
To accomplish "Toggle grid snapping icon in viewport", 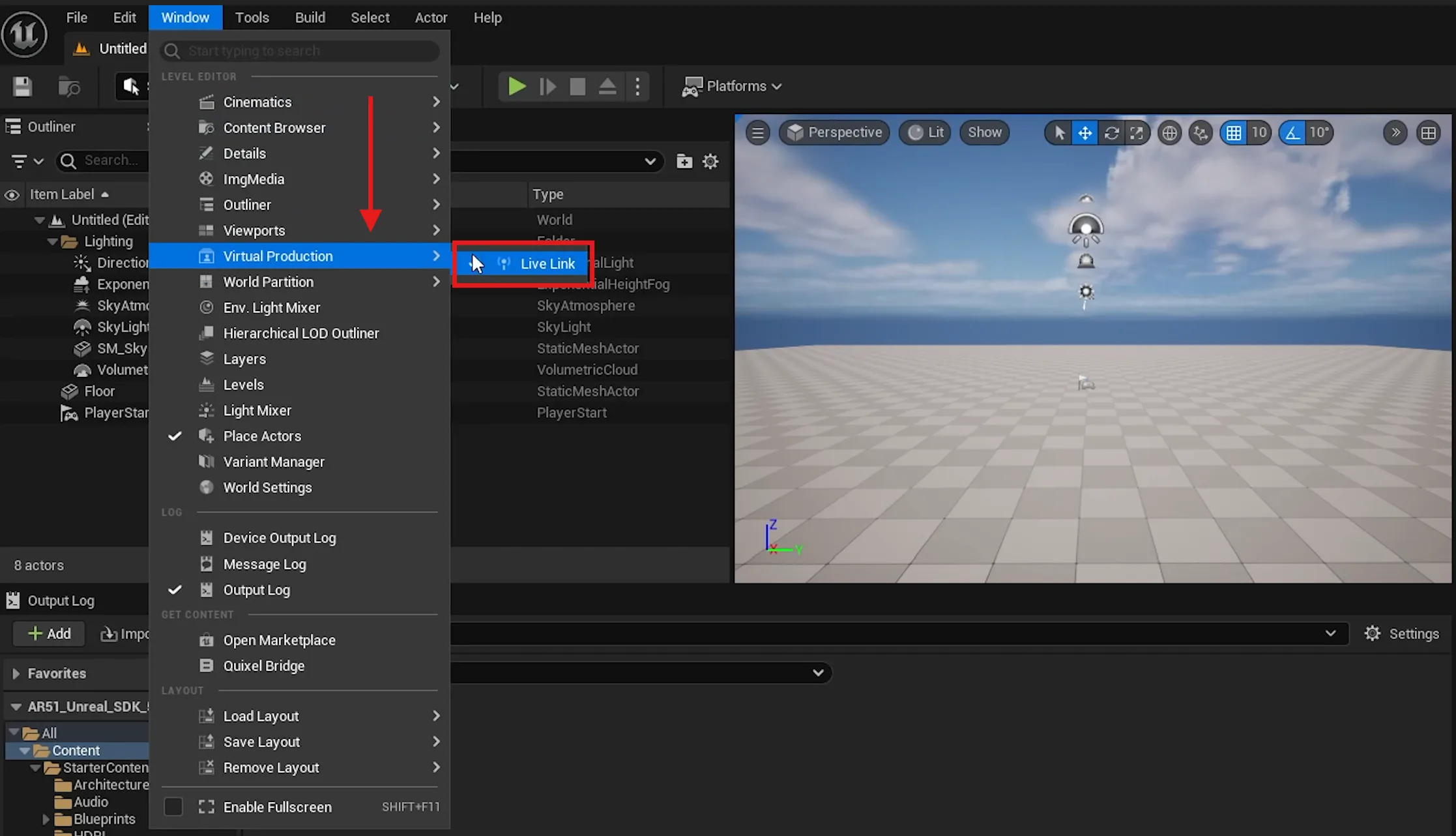I will pyautogui.click(x=1233, y=132).
